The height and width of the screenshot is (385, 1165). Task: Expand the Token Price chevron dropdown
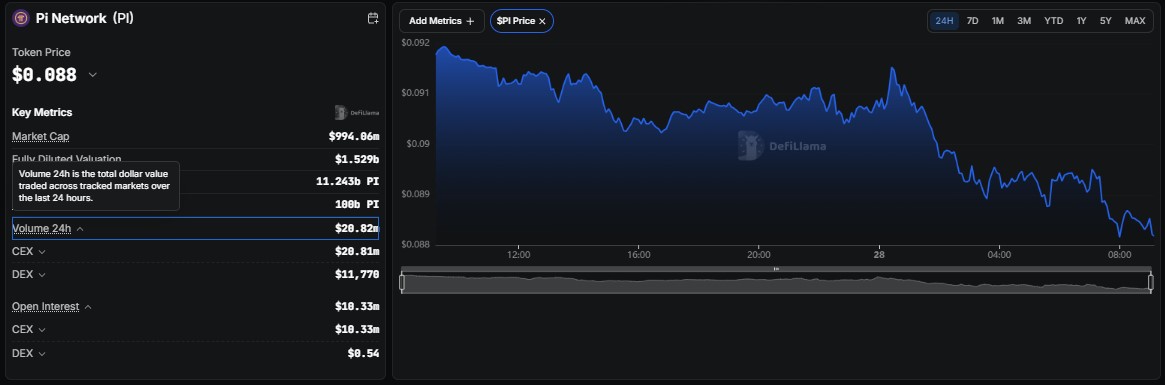tap(93, 74)
